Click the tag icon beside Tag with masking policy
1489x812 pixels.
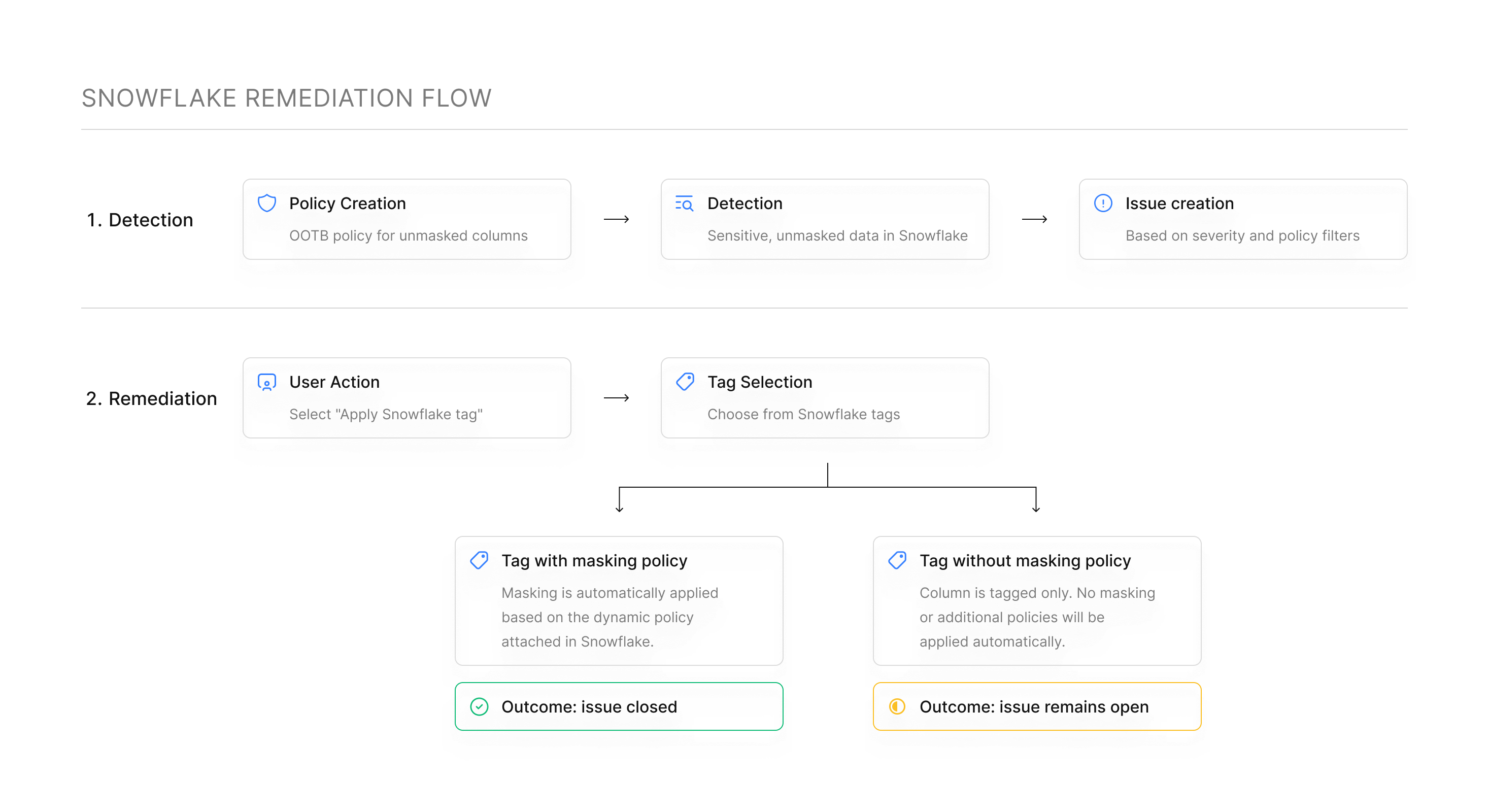tap(479, 561)
